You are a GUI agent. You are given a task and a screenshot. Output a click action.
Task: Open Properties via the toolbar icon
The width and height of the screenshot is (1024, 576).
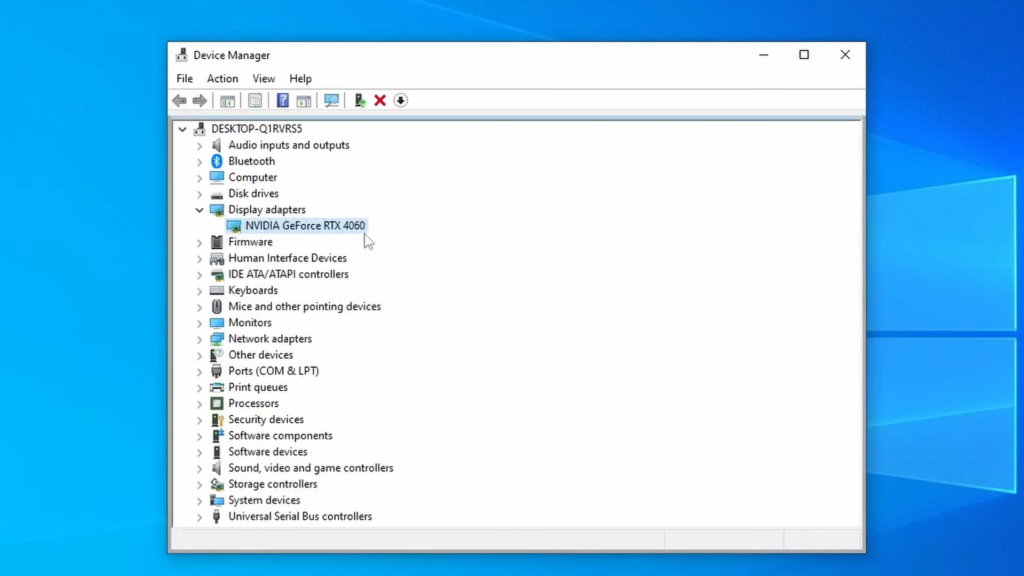(x=255, y=101)
